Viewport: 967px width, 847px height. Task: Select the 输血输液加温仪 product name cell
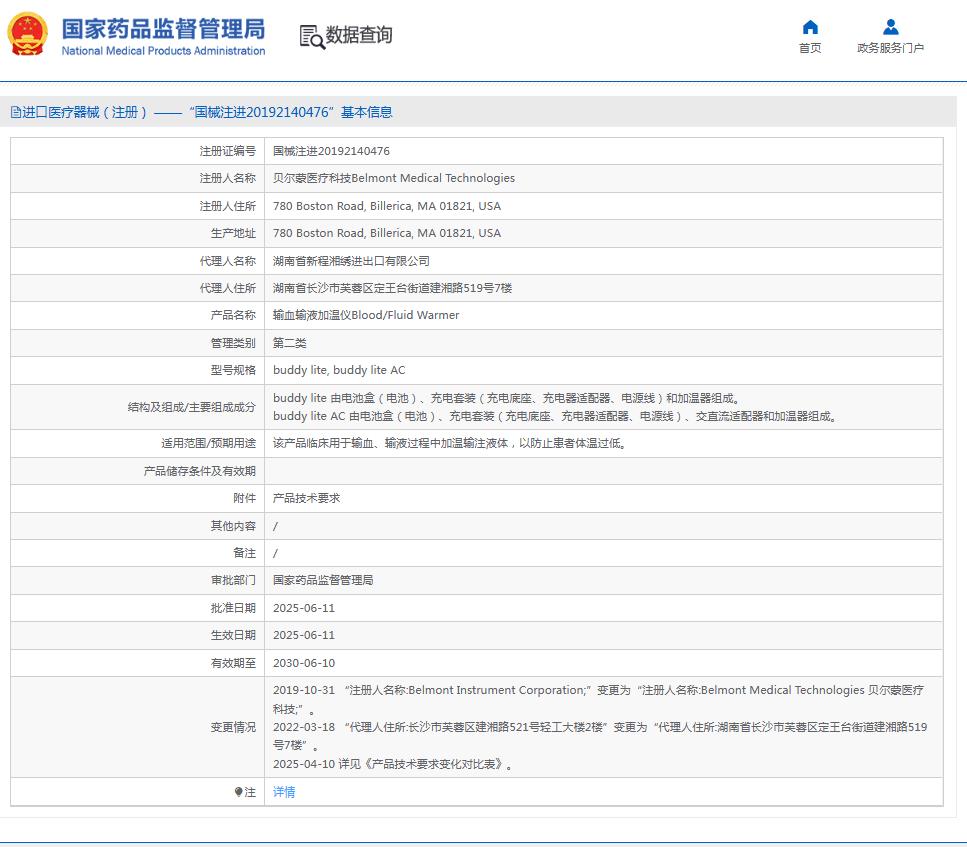click(365, 315)
